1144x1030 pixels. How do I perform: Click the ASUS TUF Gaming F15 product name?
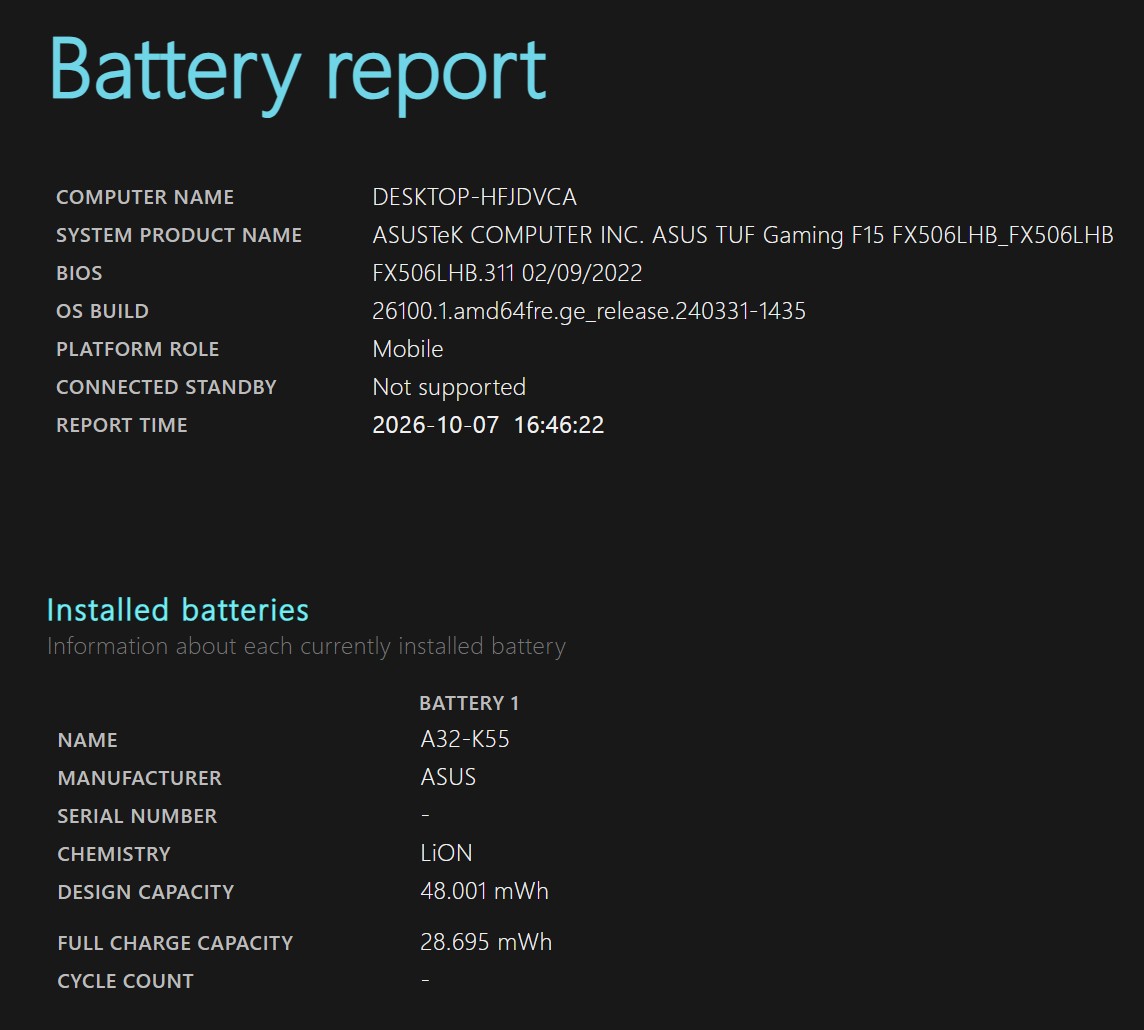[x=743, y=235]
